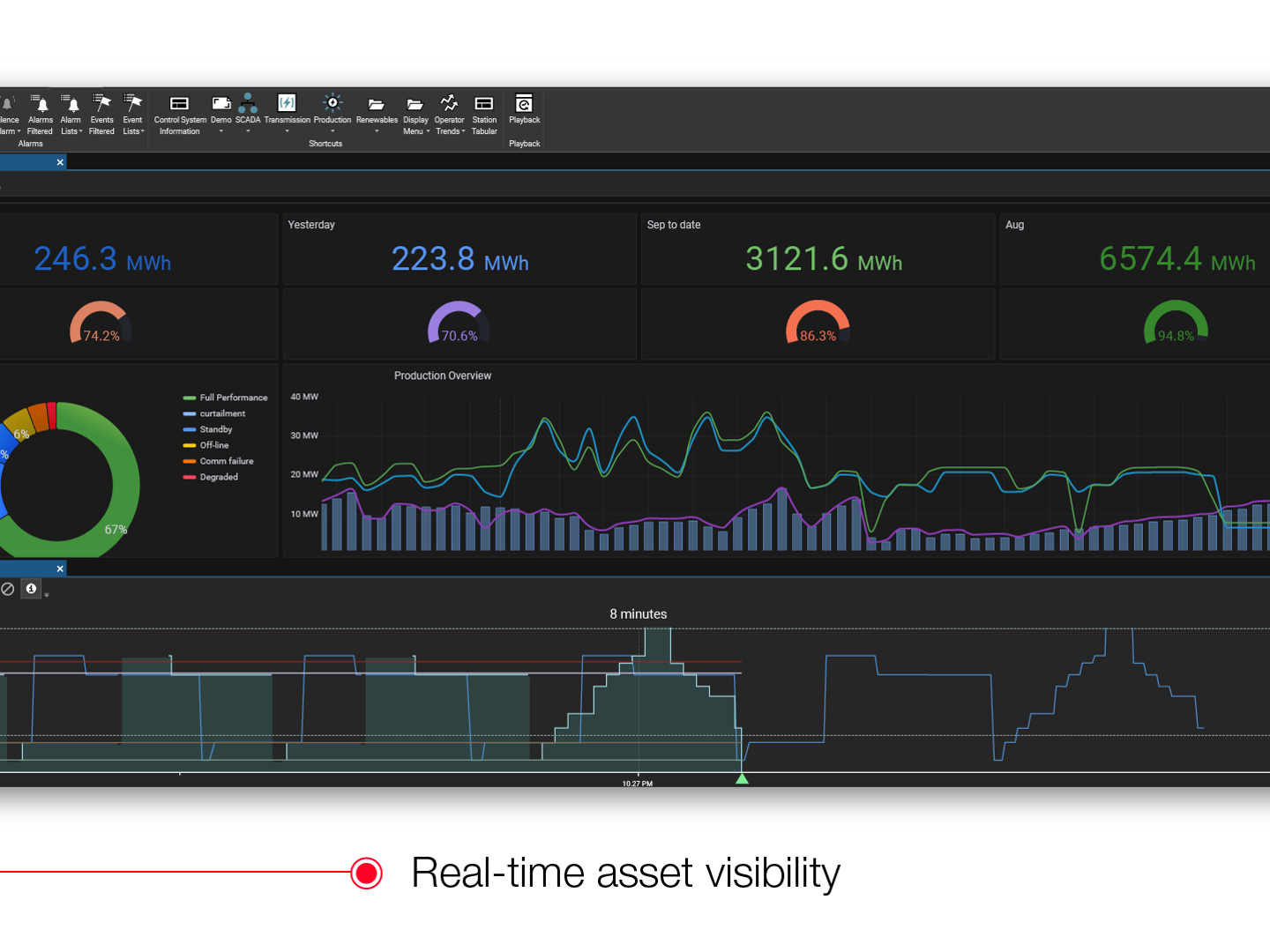Image resolution: width=1270 pixels, height=952 pixels.
Task: Toggle the info indicator below the trend tab
Action: [x=30, y=588]
